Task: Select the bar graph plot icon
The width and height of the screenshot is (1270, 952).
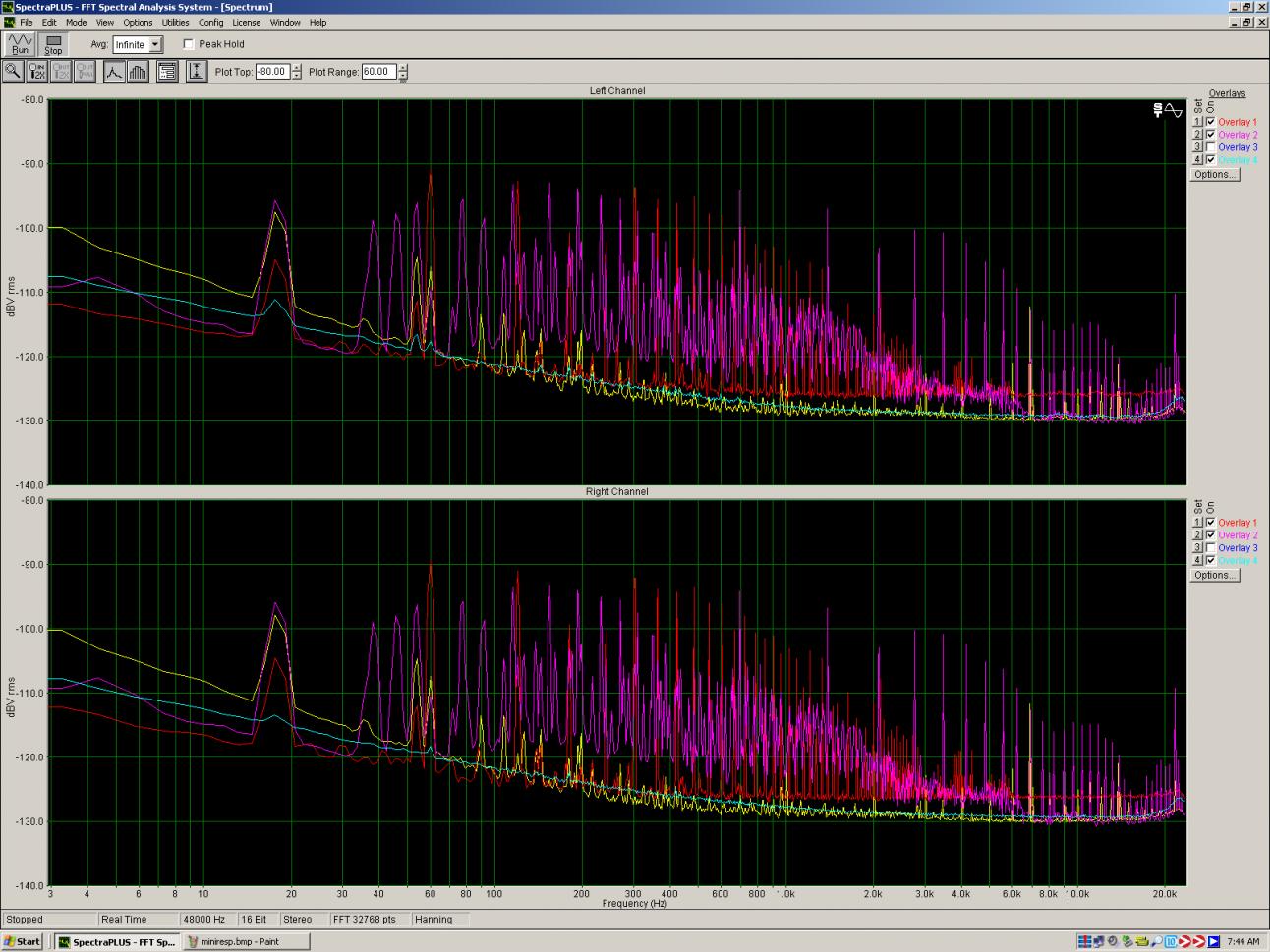Action: click(138, 71)
